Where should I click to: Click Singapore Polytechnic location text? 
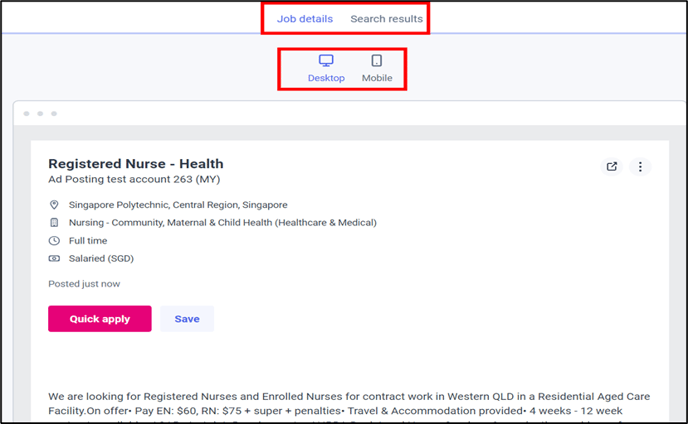[x=178, y=205]
